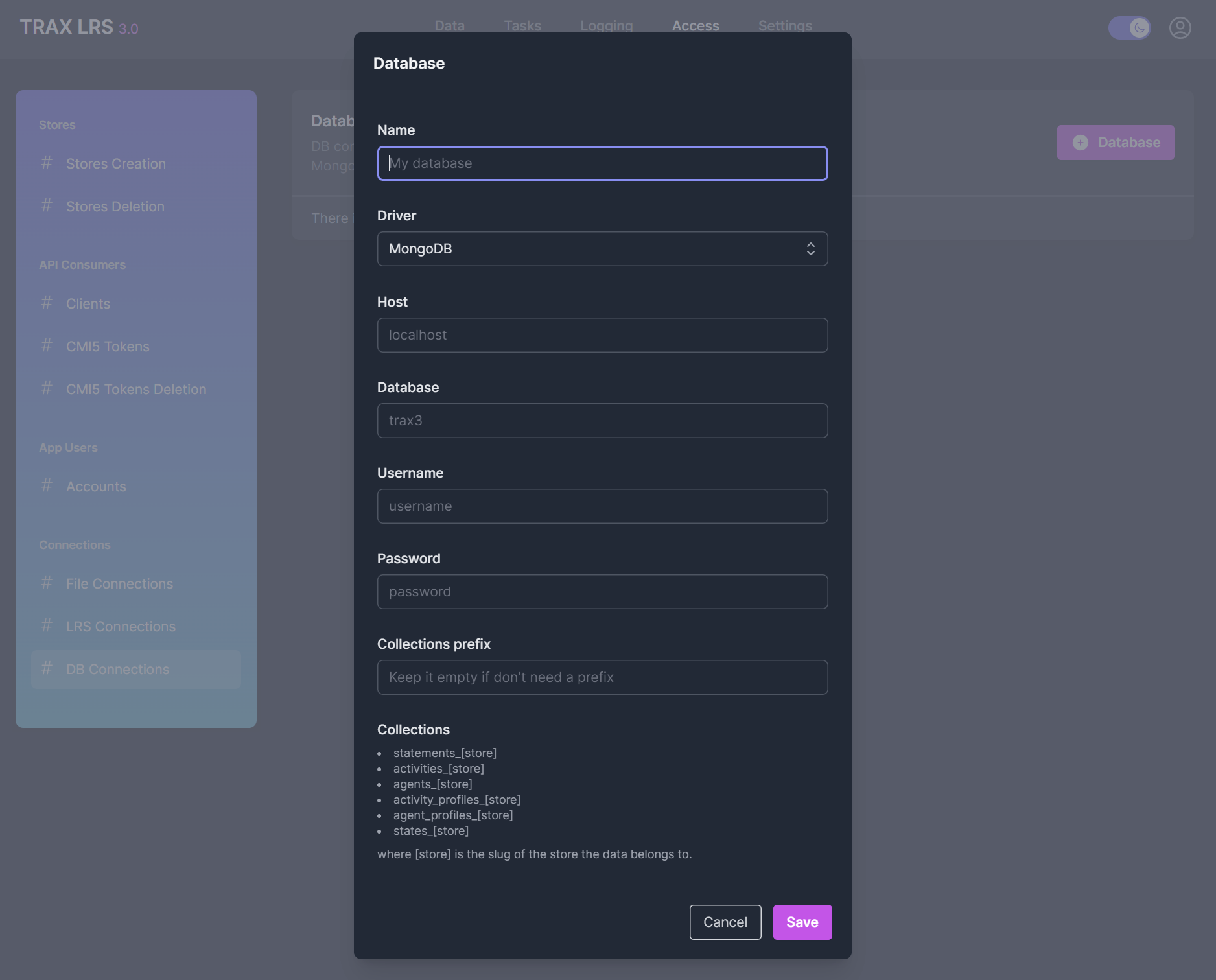The height and width of the screenshot is (980, 1216).
Task: Click the hash icon beside Stores Creation
Action: [47, 163]
